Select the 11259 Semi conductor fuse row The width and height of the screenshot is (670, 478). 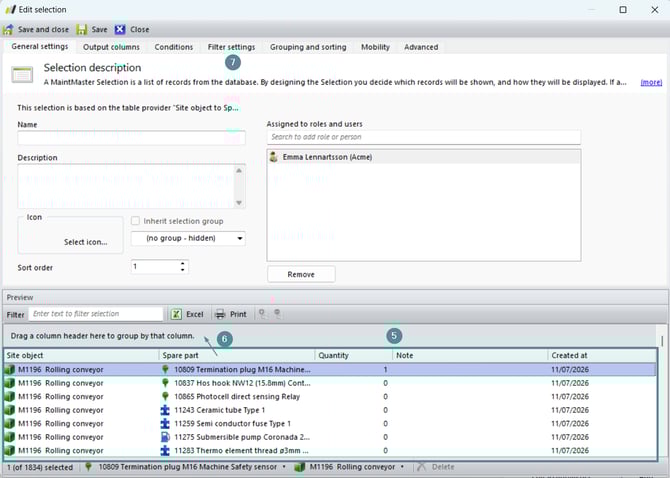click(x=330, y=423)
